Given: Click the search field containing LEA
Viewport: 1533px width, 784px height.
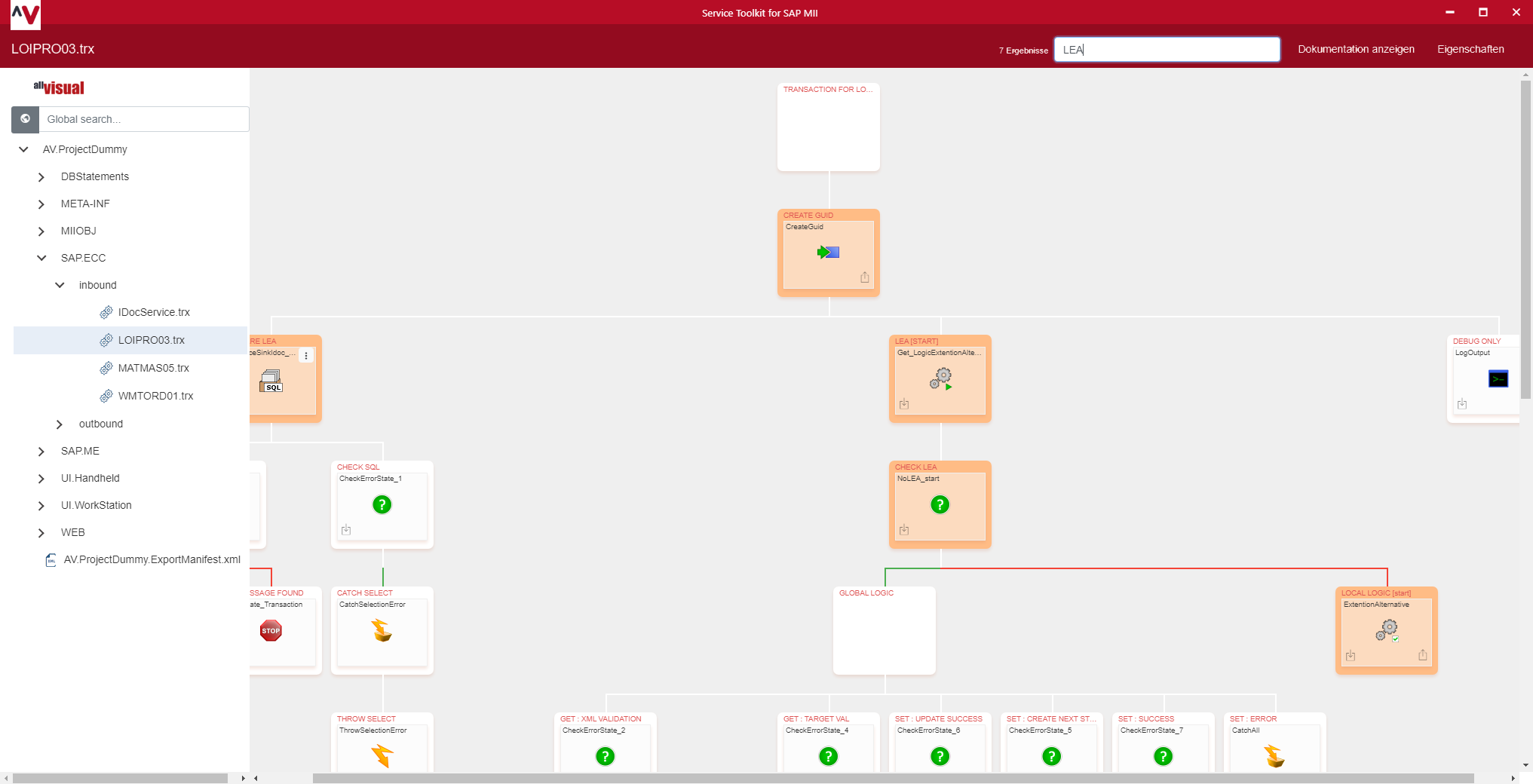Looking at the screenshot, I should pos(1166,50).
